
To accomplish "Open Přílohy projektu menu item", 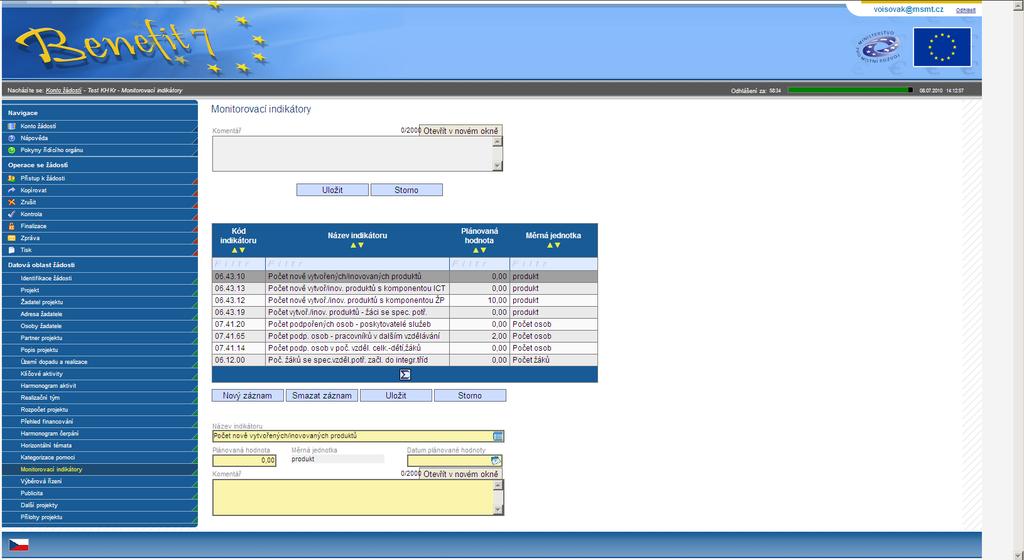I will [42, 517].
